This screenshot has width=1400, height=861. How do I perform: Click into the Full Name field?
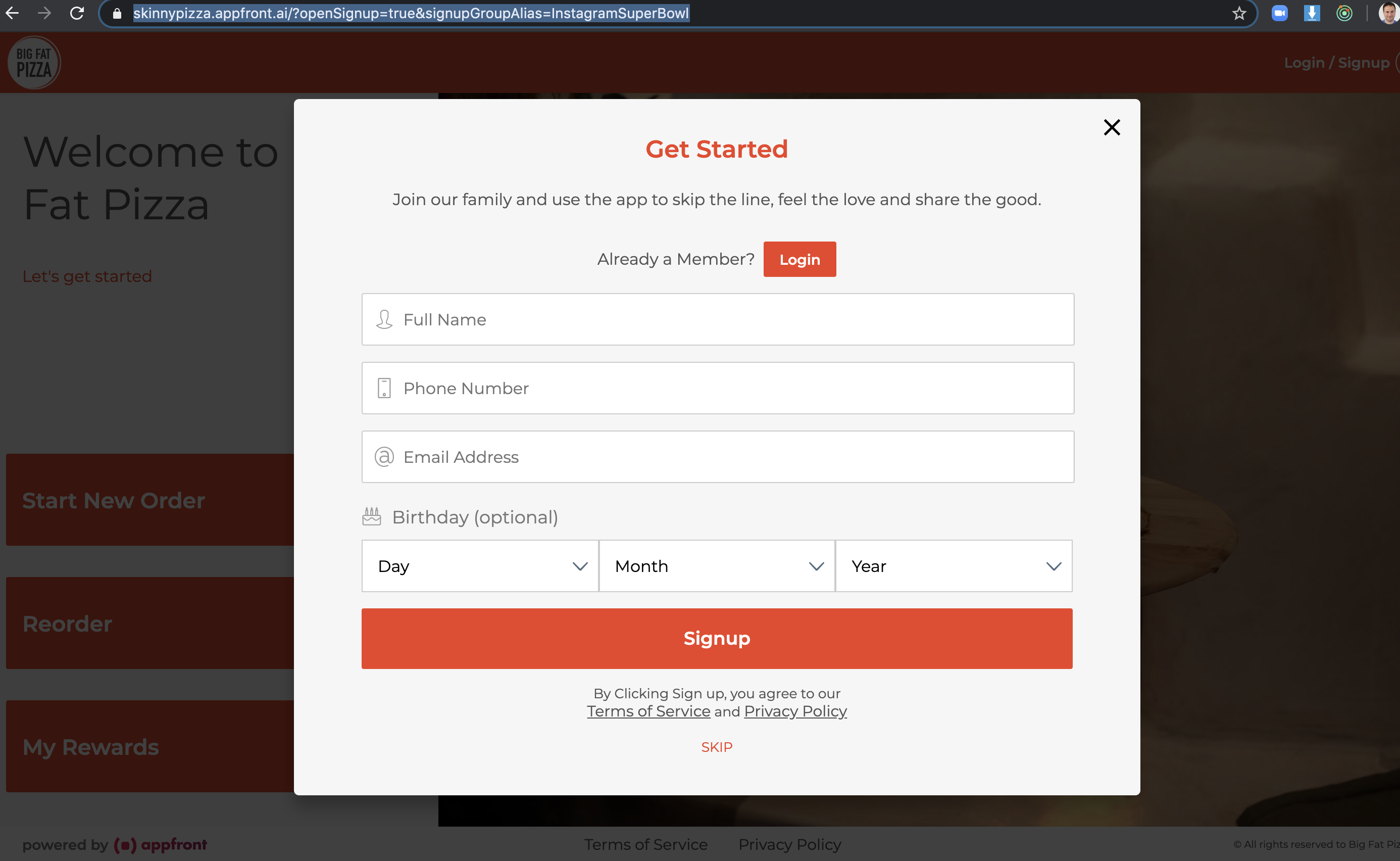click(x=718, y=319)
